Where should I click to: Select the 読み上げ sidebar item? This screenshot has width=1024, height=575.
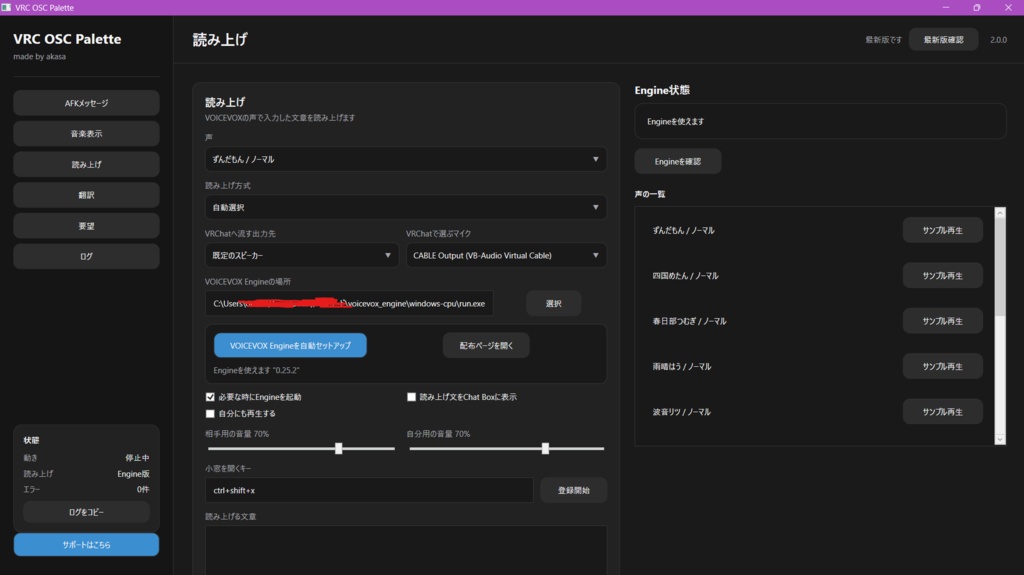(86, 164)
